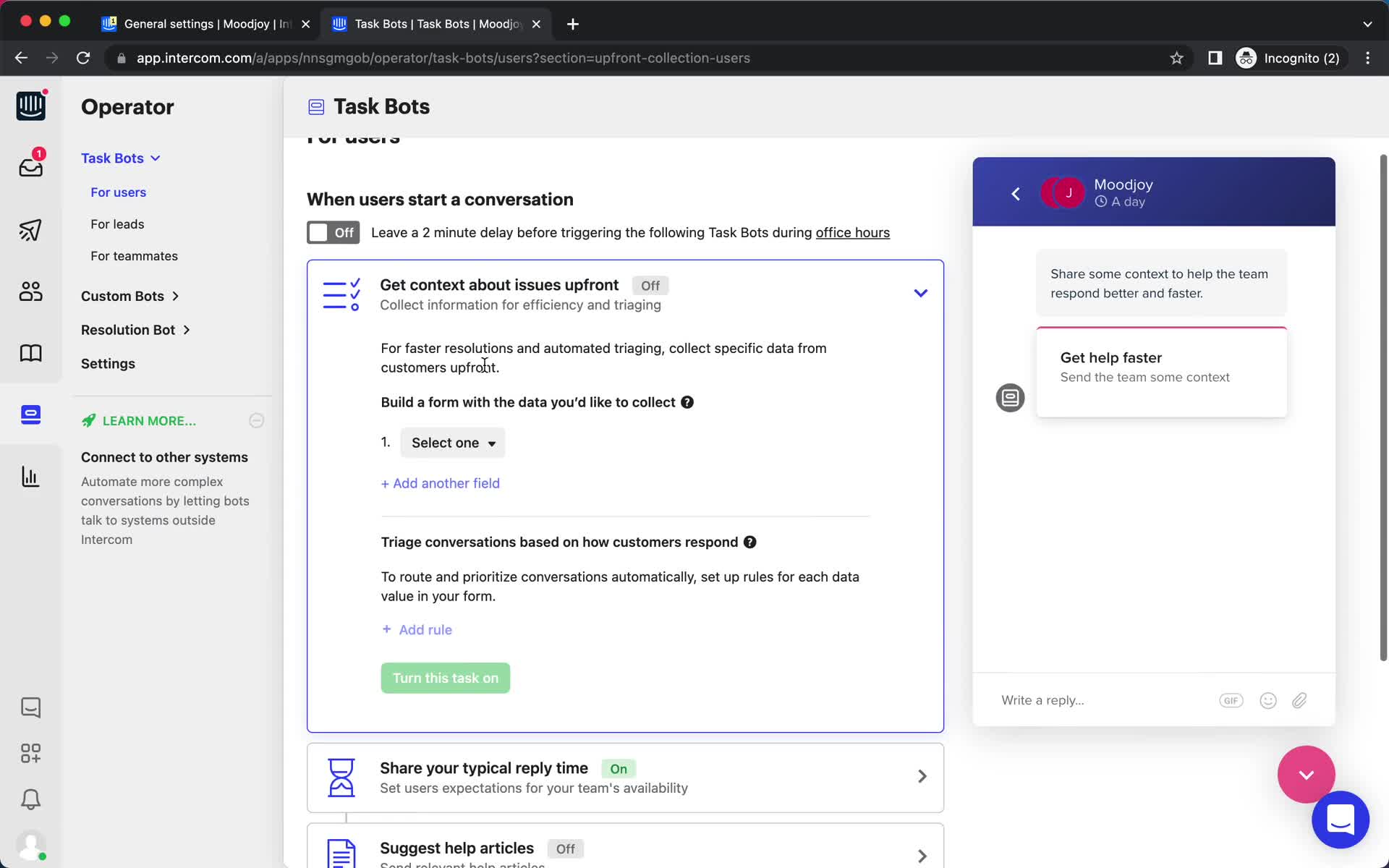The image size is (1389, 868).
Task: Click Connect to other systems heading
Action: [x=164, y=457]
